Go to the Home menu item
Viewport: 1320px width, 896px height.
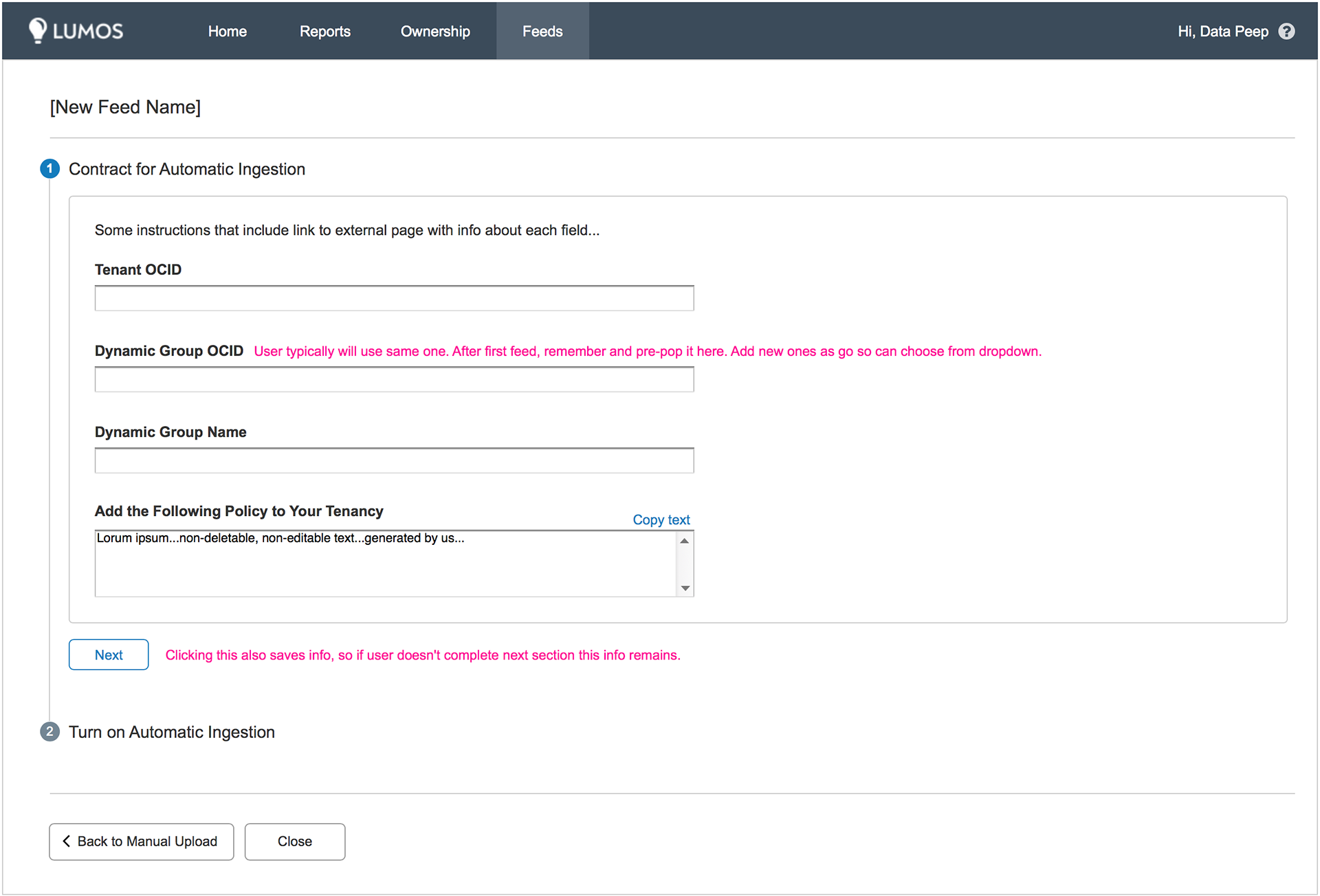click(227, 32)
